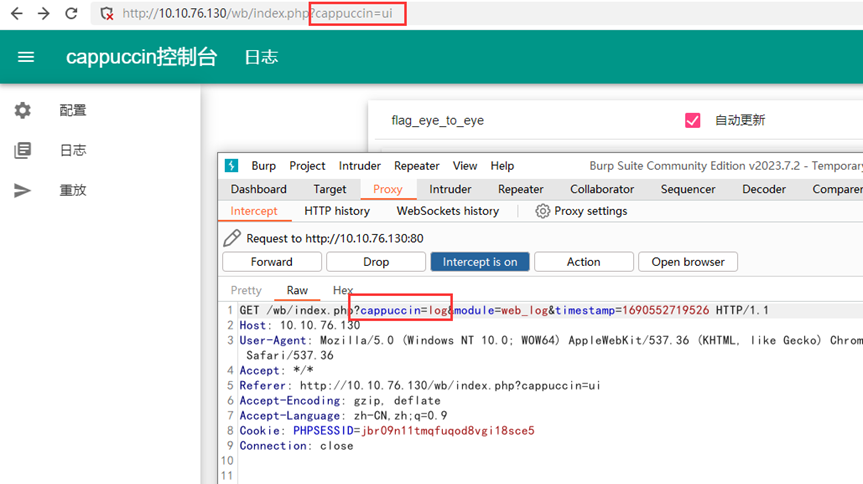Click the Burp Suite logo icon

pyautogui.click(x=231, y=166)
